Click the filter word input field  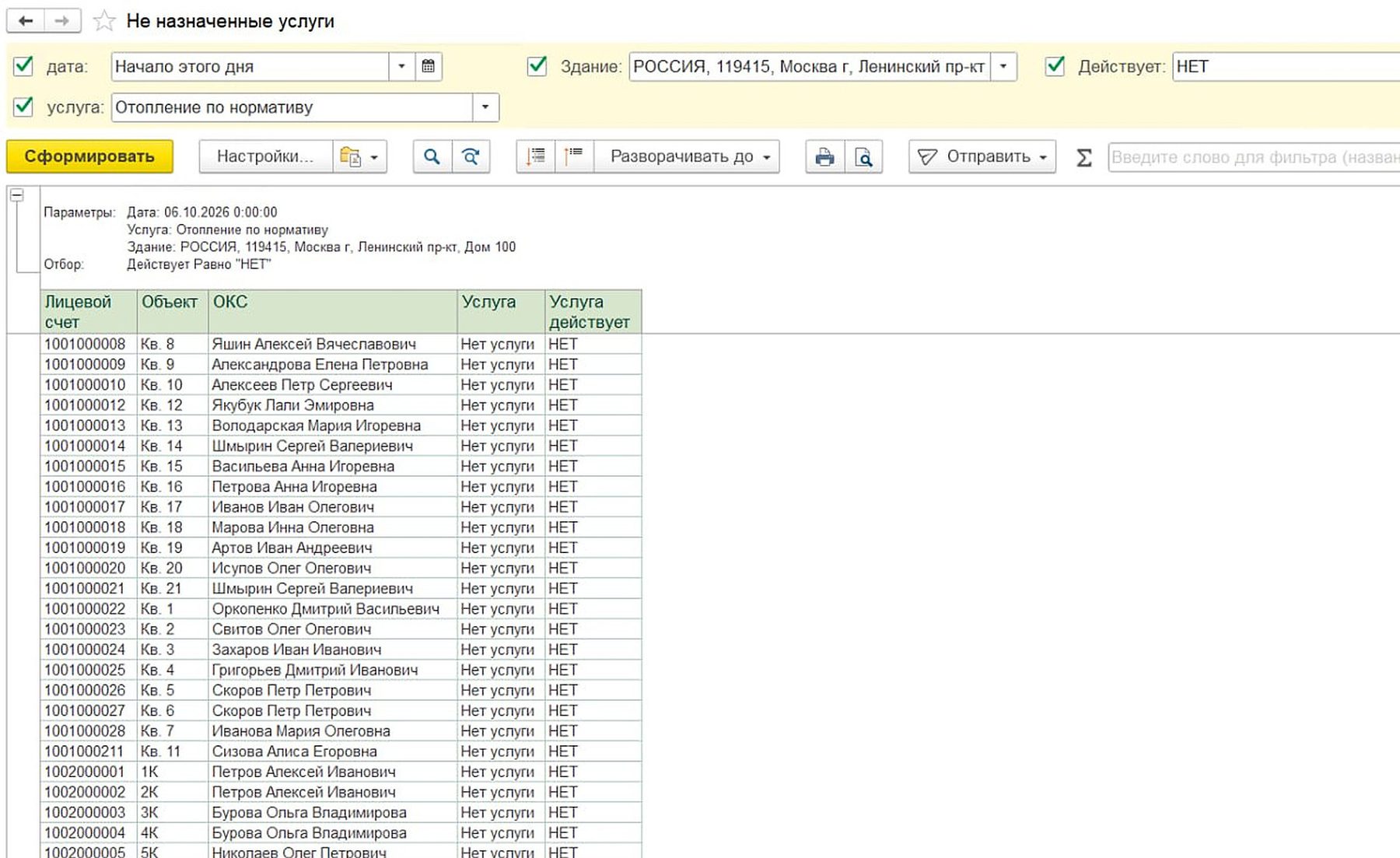pos(1254,157)
